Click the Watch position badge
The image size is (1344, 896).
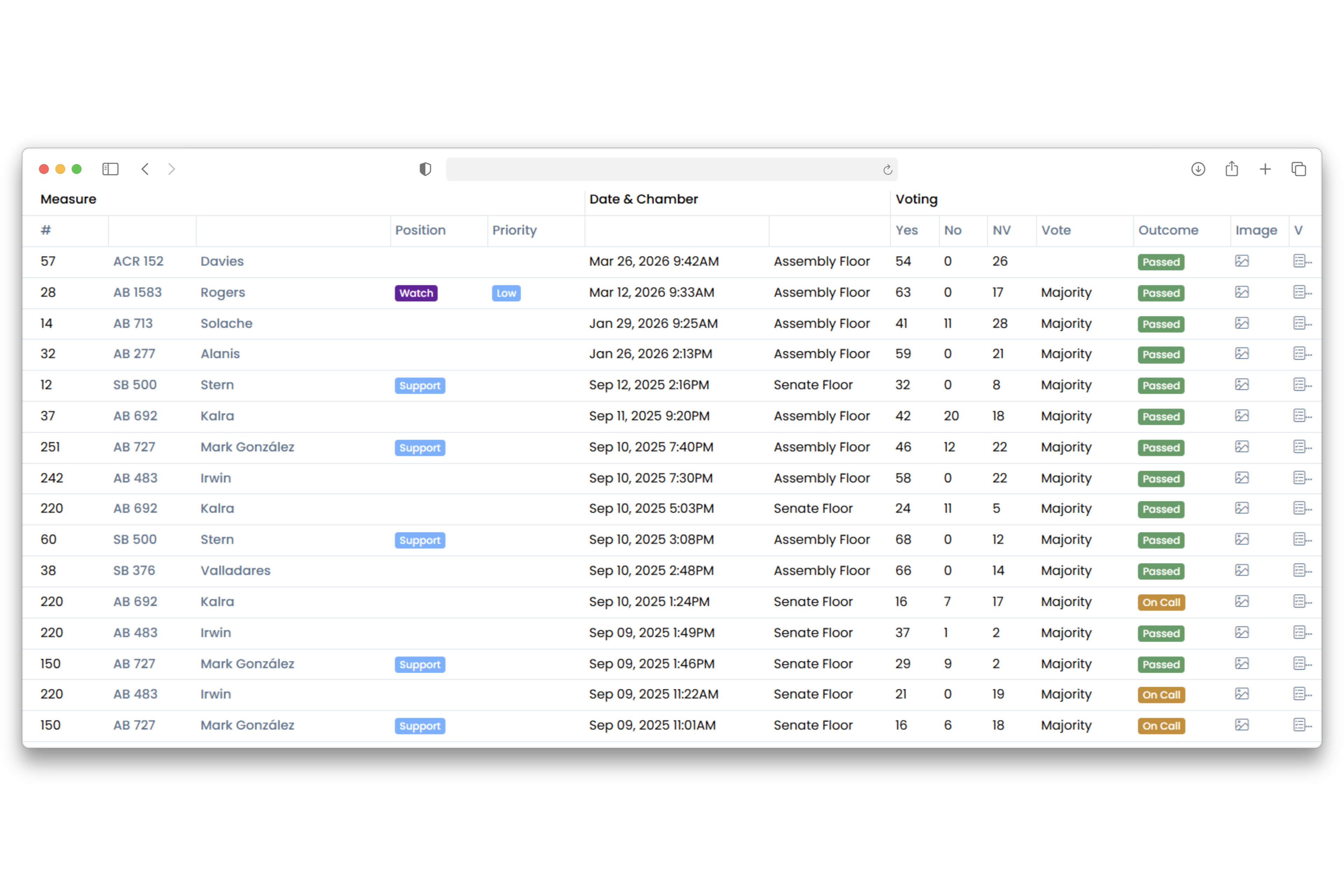(x=416, y=293)
